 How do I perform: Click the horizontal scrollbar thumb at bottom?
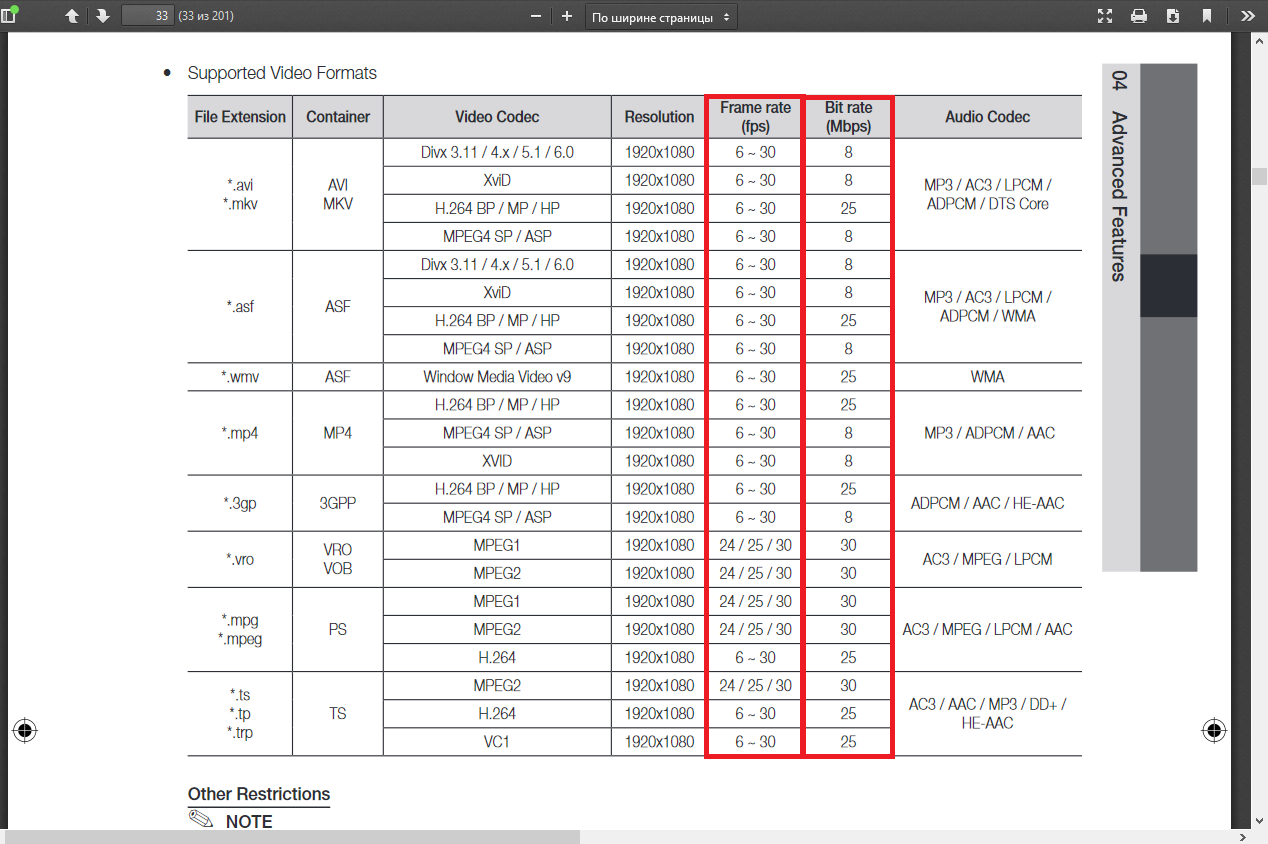click(x=292, y=836)
